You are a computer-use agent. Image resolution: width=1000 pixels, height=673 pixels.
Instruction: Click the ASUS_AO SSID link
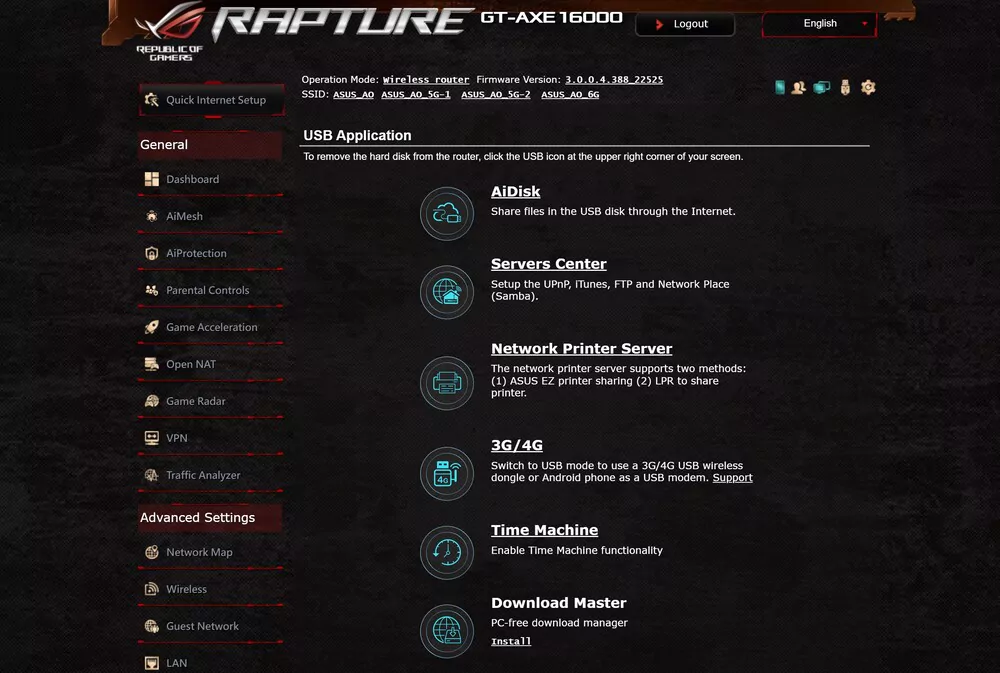(353, 94)
